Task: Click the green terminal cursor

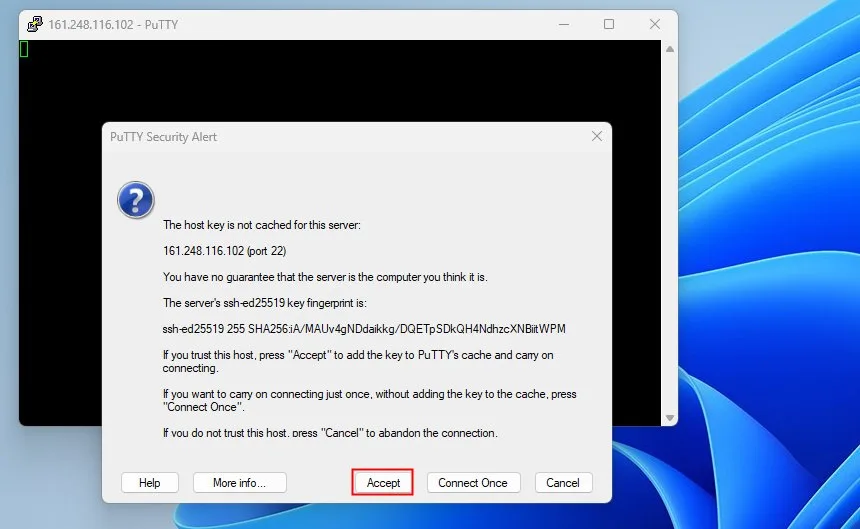Action: tap(24, 49)
